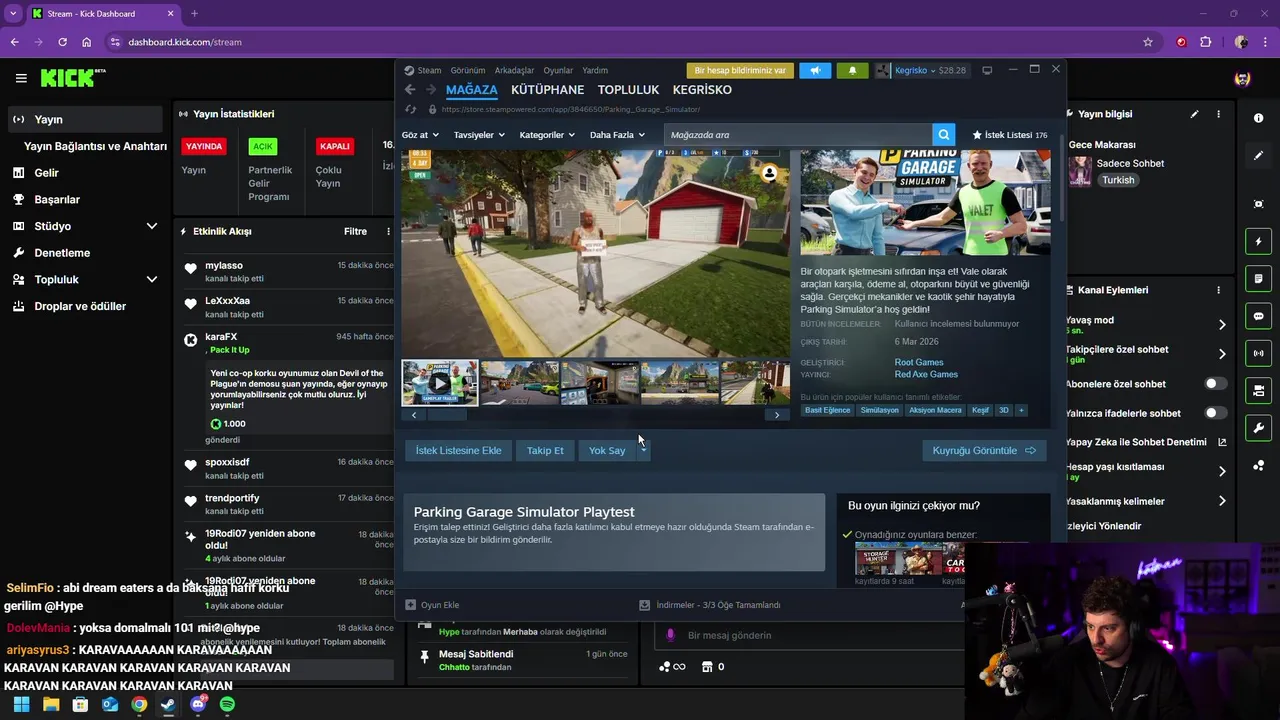The height and width of the screenshot is (720, 1280).
Task: Open Görünüm menu in Steam
Action: (467, 71)
